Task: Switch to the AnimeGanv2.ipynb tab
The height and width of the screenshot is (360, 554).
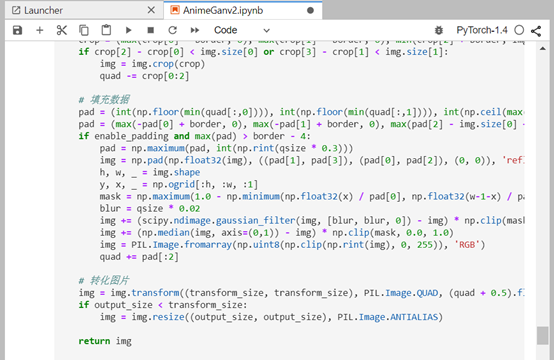Action: [223, 11]
